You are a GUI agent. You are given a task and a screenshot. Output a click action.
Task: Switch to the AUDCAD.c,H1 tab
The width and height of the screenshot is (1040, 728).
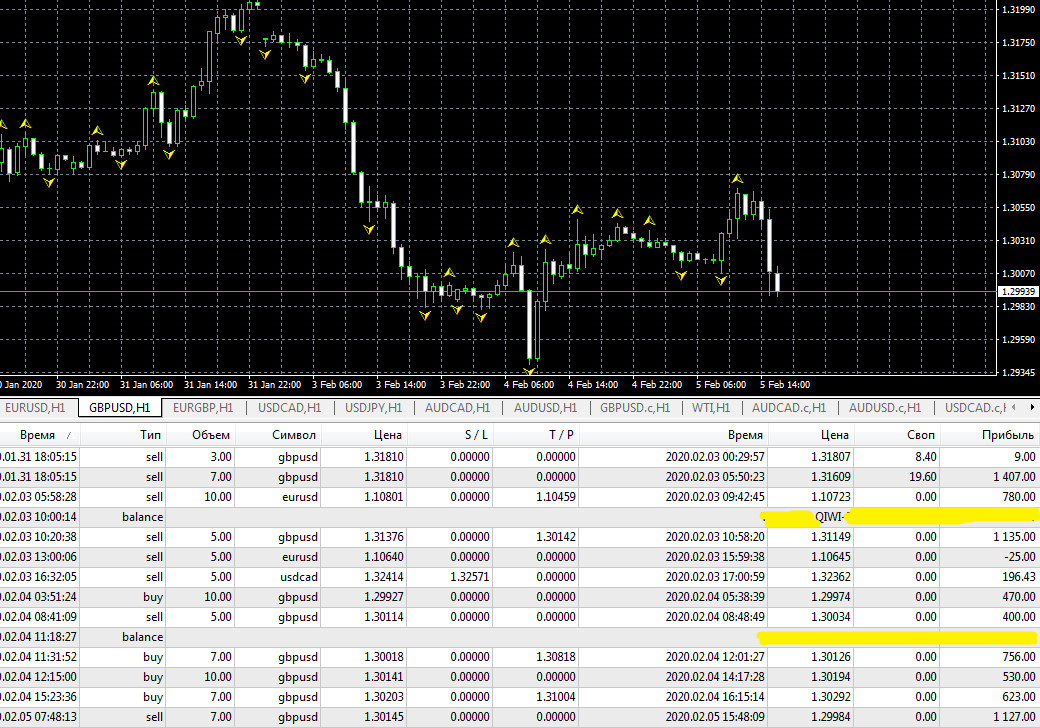coord(789,408)
